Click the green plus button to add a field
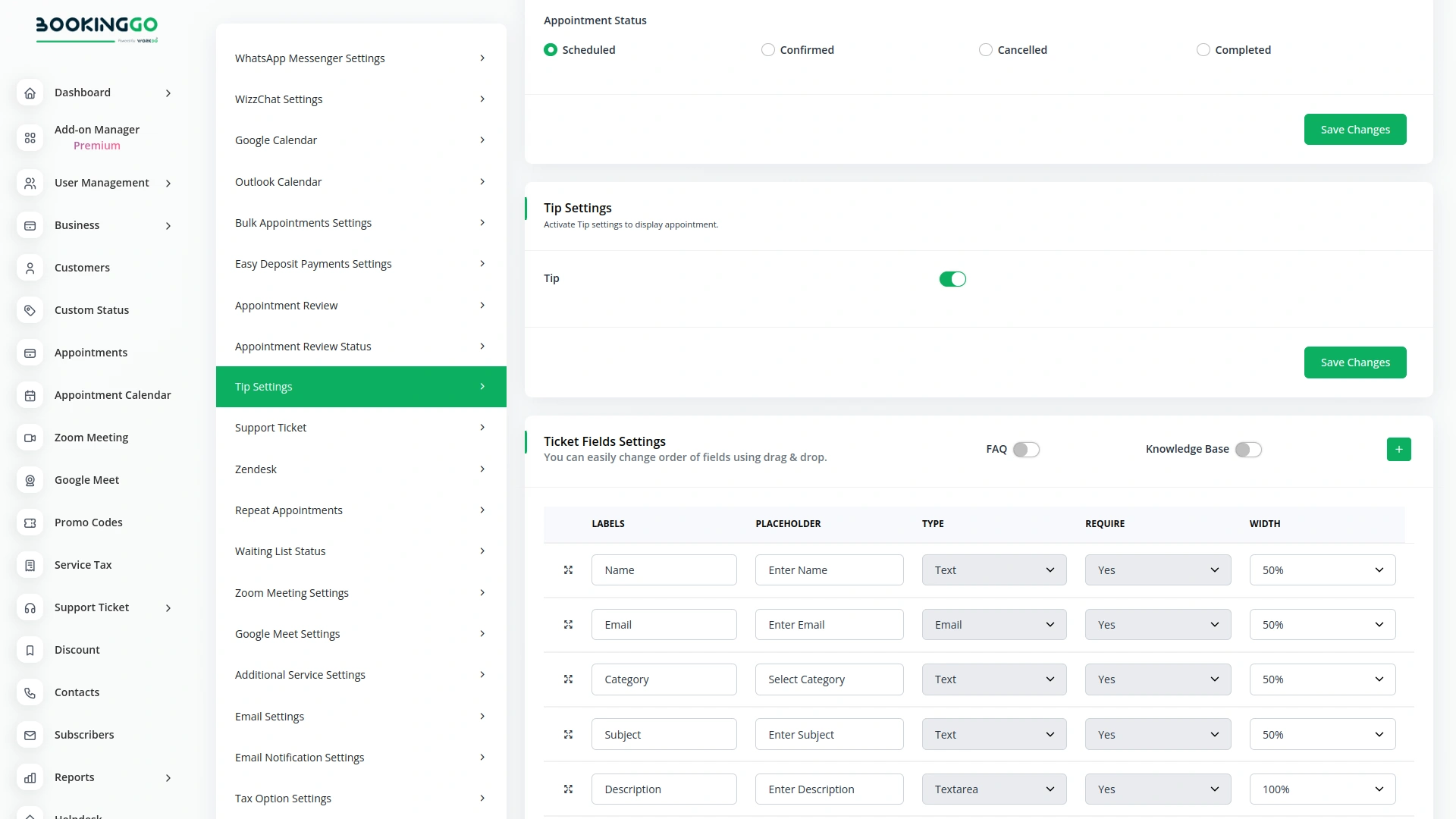This screenshot has height=819, width=1456. pyautogui.click(x=1399, y=449)
